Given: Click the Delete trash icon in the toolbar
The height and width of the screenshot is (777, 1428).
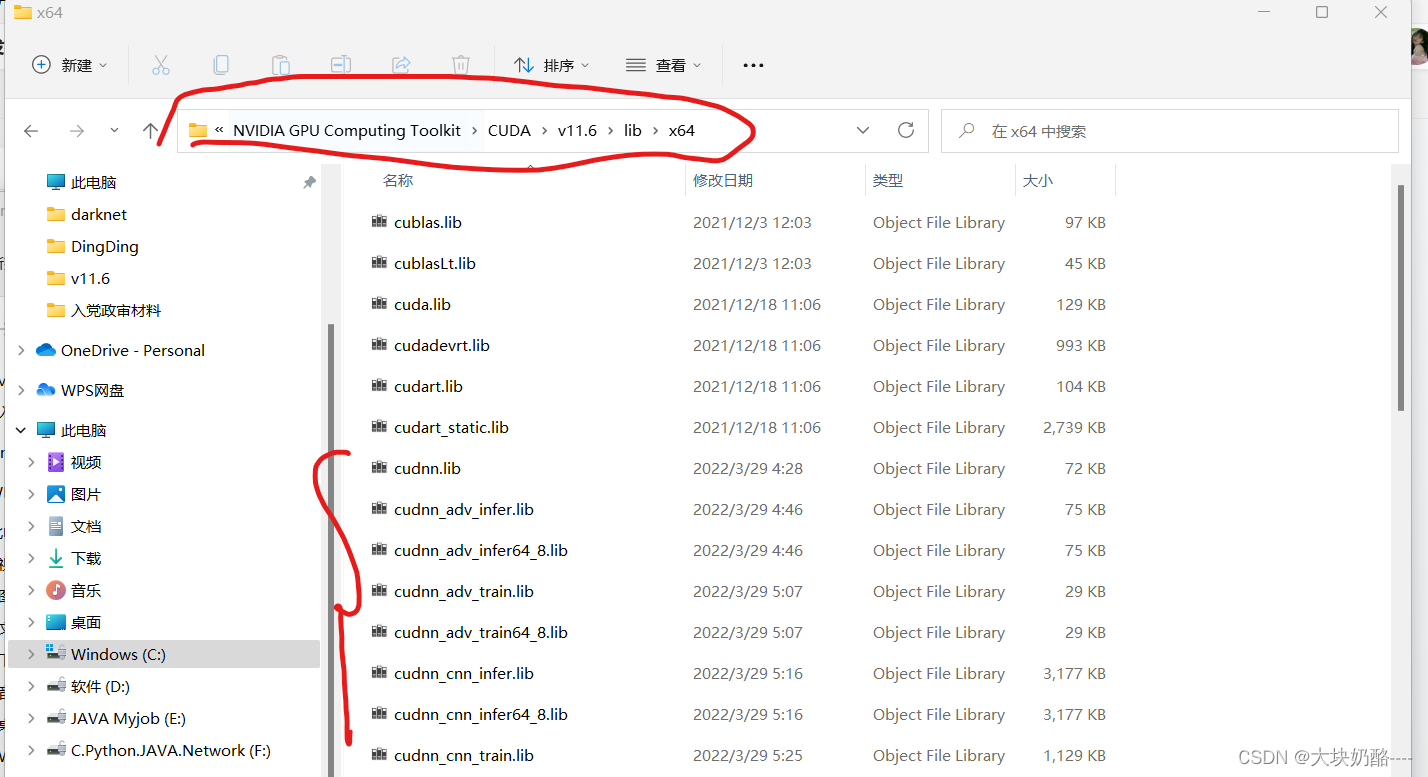Looking at the screenshot, I should point(460,64).
